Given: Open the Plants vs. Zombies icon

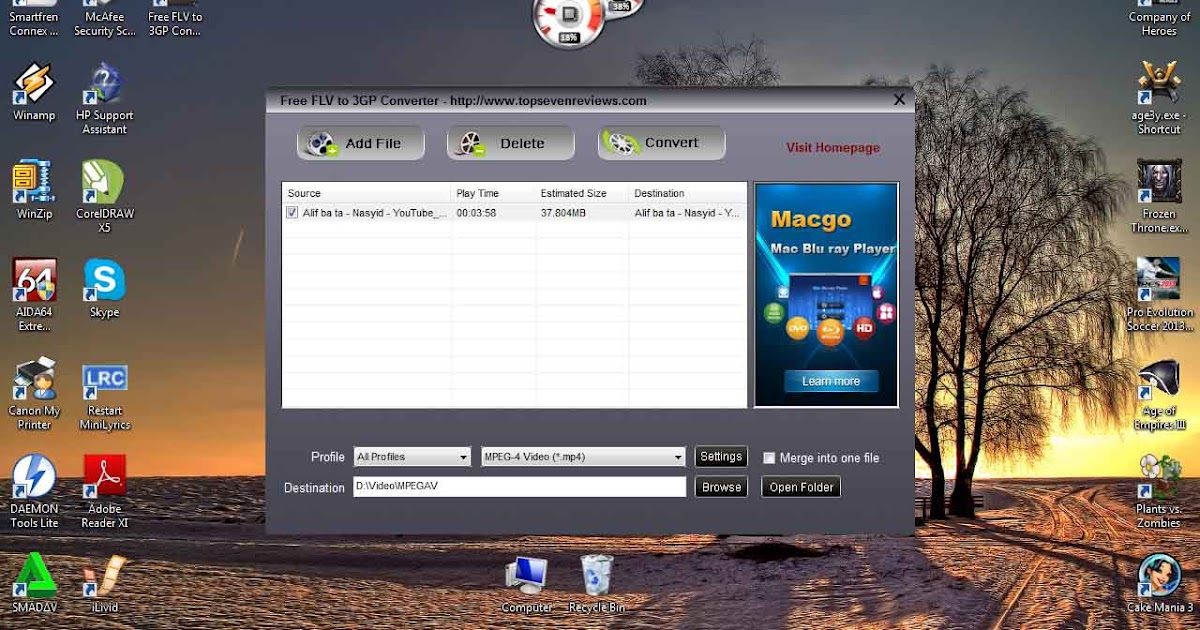Looking at the screenshot, I should (1160, 491).
